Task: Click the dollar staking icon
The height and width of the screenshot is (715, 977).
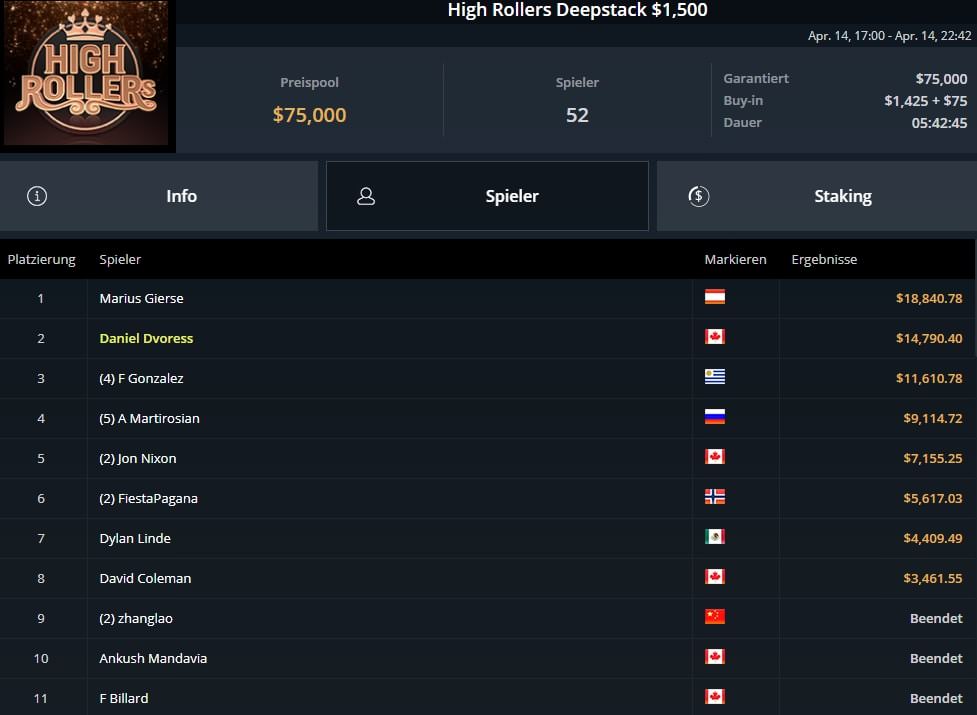Action: click(699, 196)
